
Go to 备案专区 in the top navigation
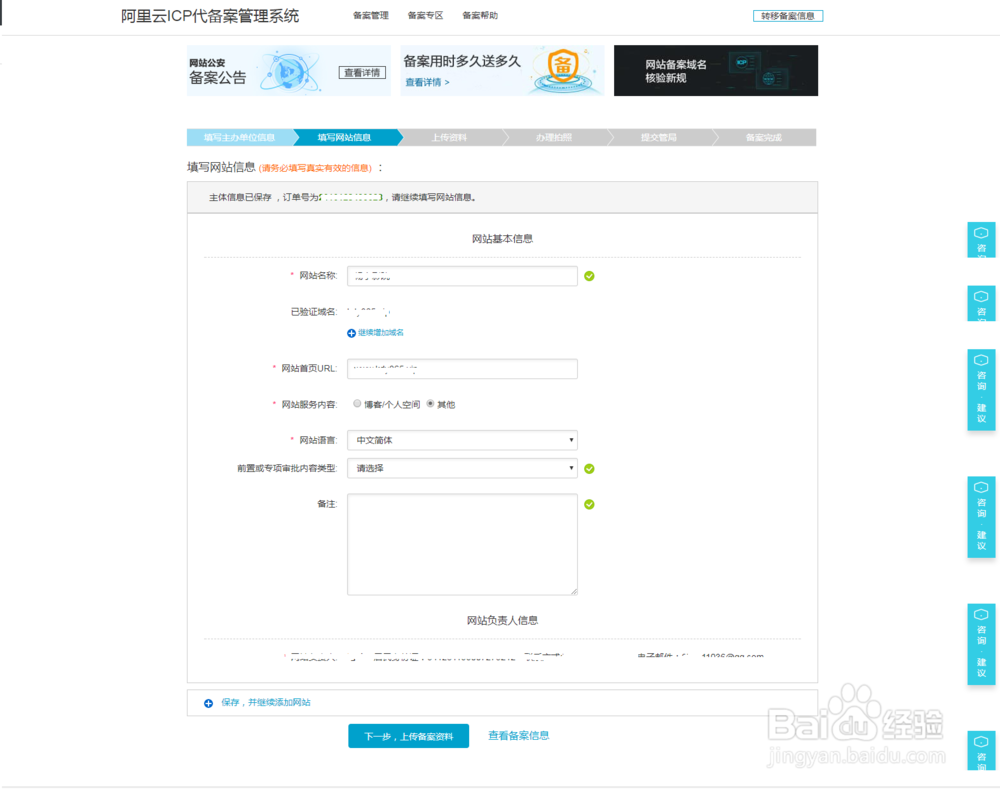[x=425, y=16]
